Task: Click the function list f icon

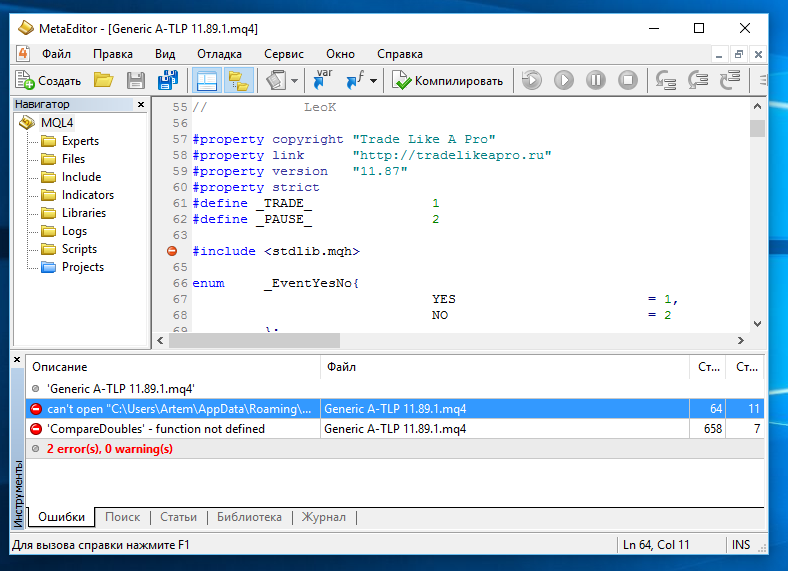Action: 356,79
